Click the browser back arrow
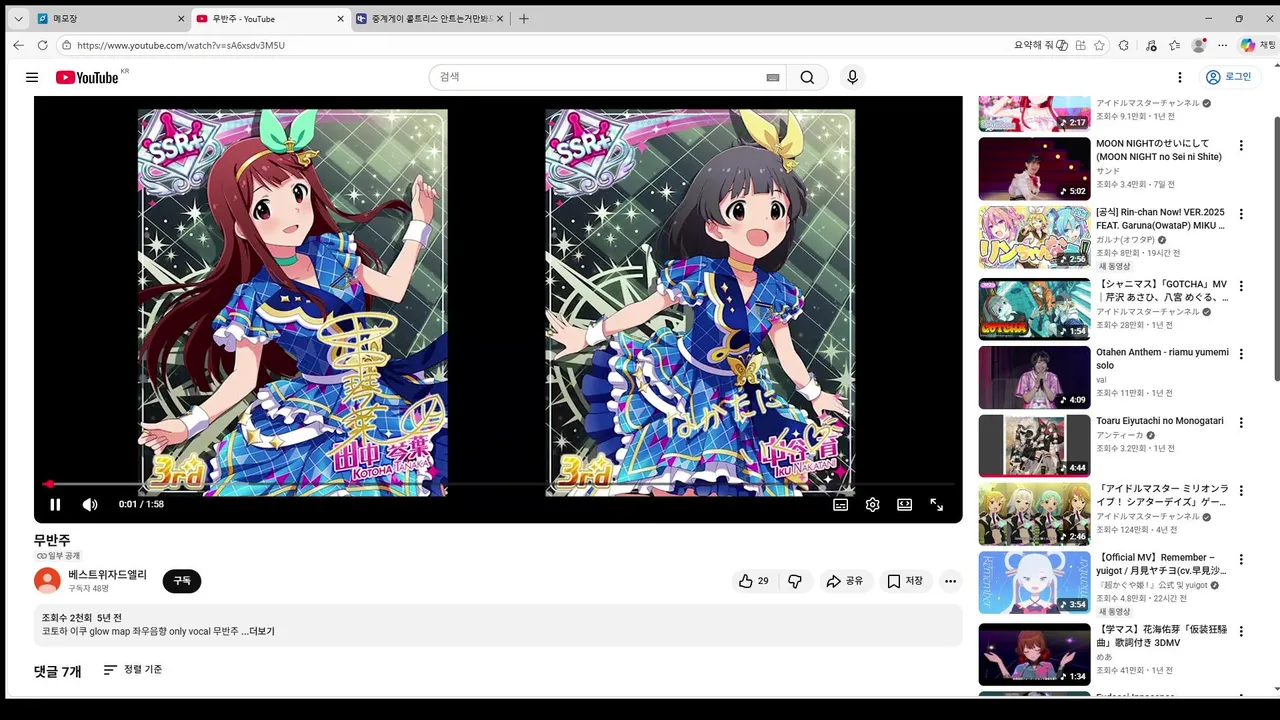Image resolution: width=1280 pixels, height=720 pixels. [18, 45]
